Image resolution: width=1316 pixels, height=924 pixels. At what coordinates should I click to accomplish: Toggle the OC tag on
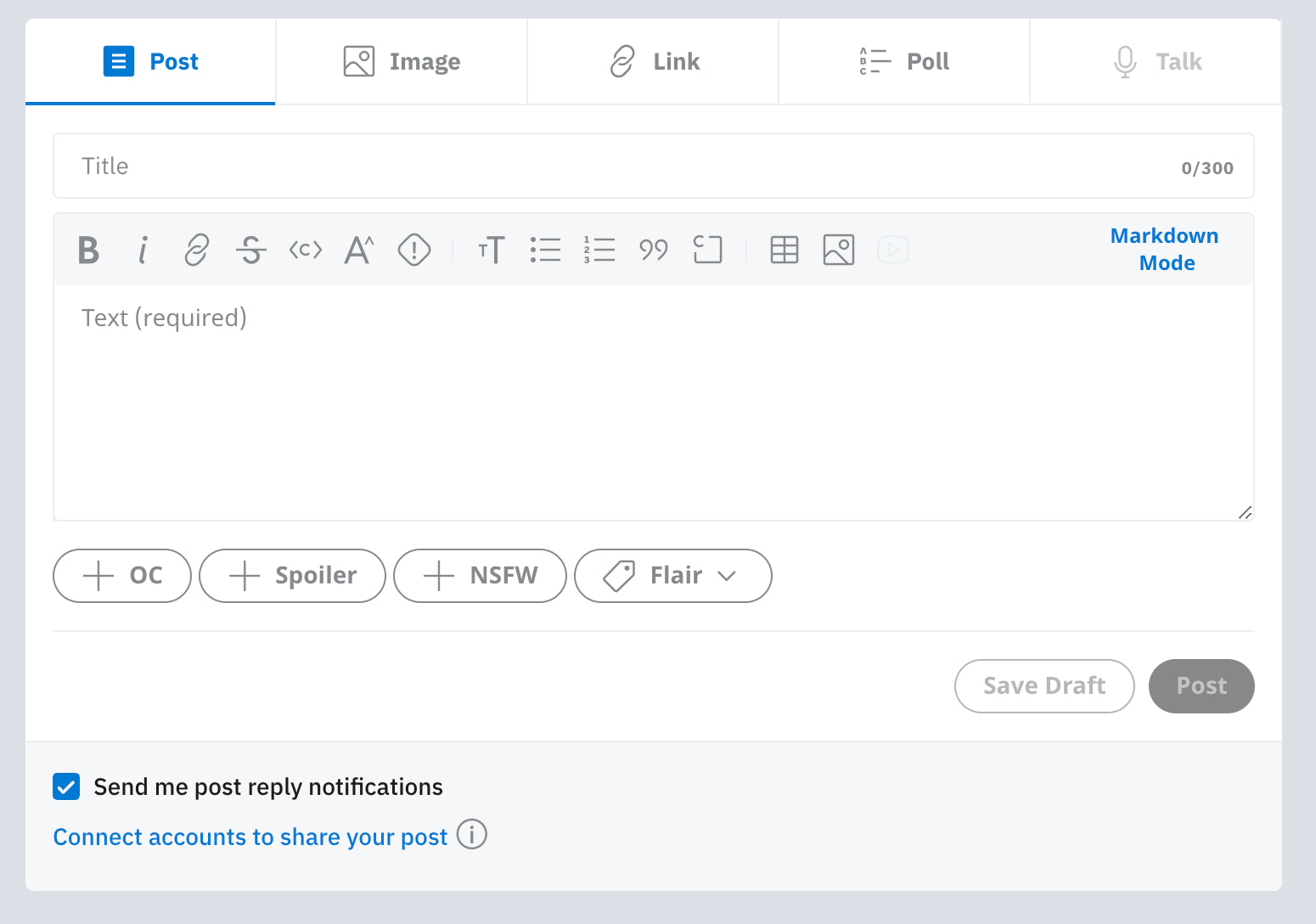click(122, 576)
